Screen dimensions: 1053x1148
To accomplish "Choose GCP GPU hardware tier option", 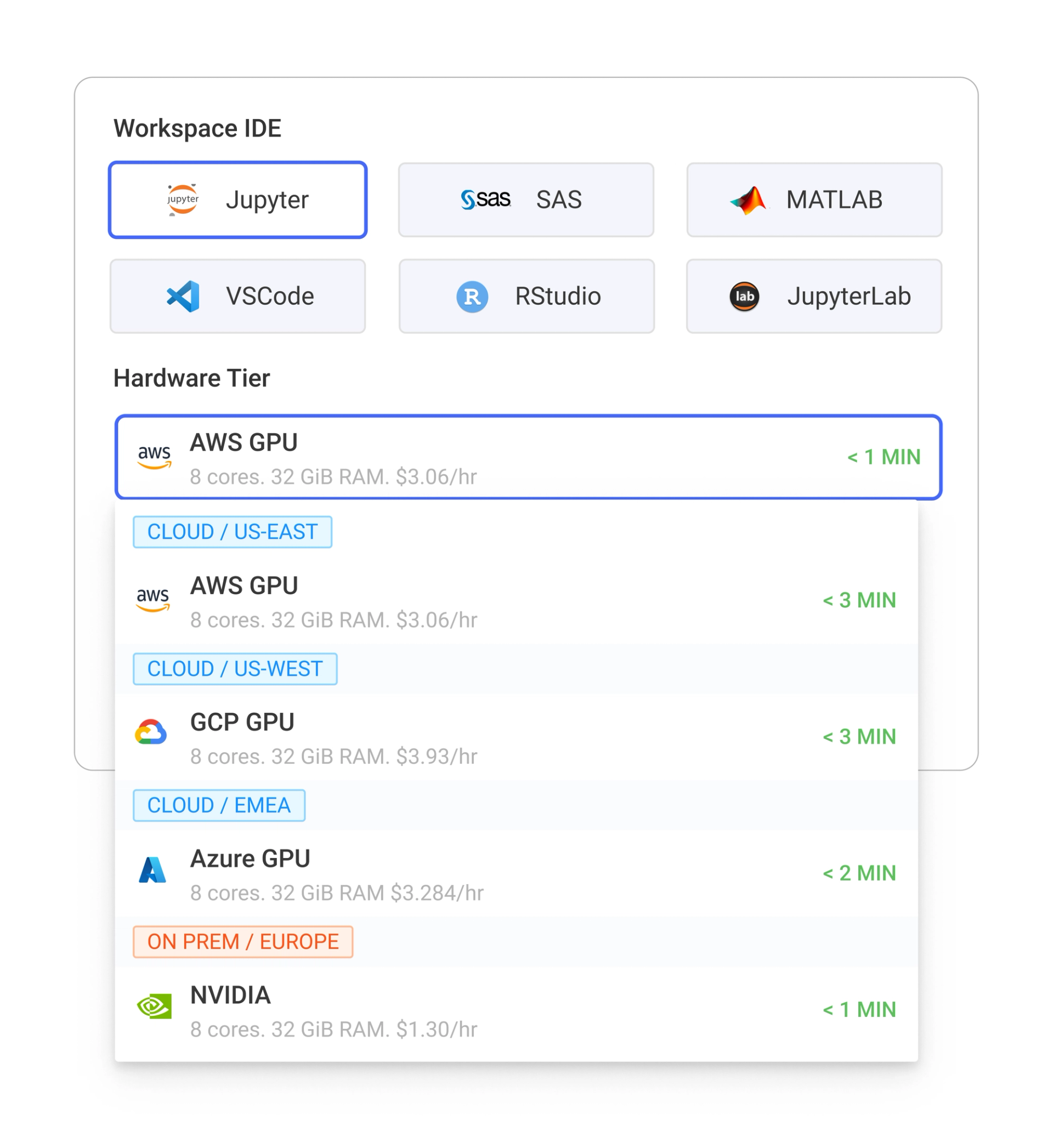I will tap(516, 738).
